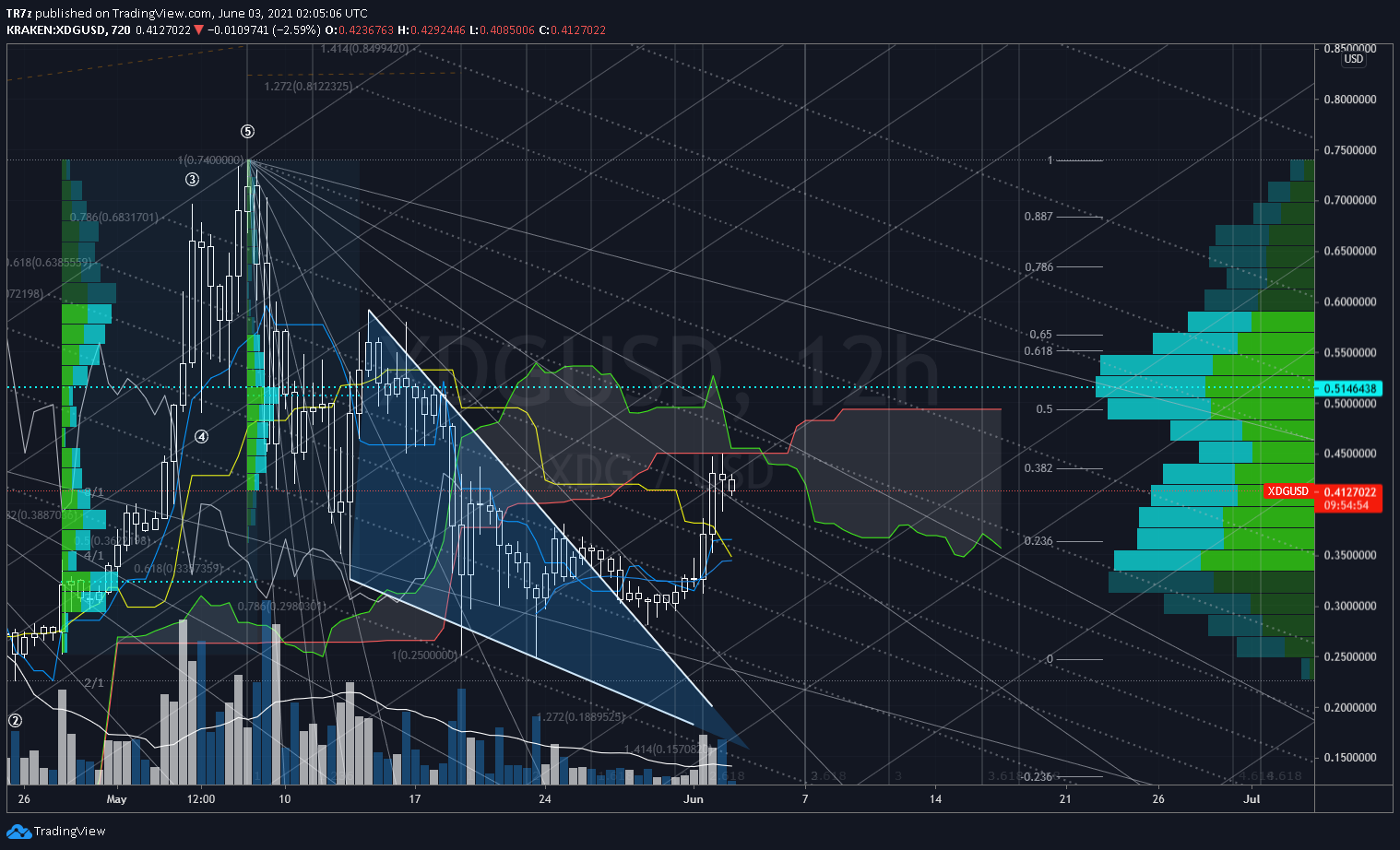The image size is (1400, 850).
Task: Click the retracement level label 0.236
Action: tap(1038, 541)
